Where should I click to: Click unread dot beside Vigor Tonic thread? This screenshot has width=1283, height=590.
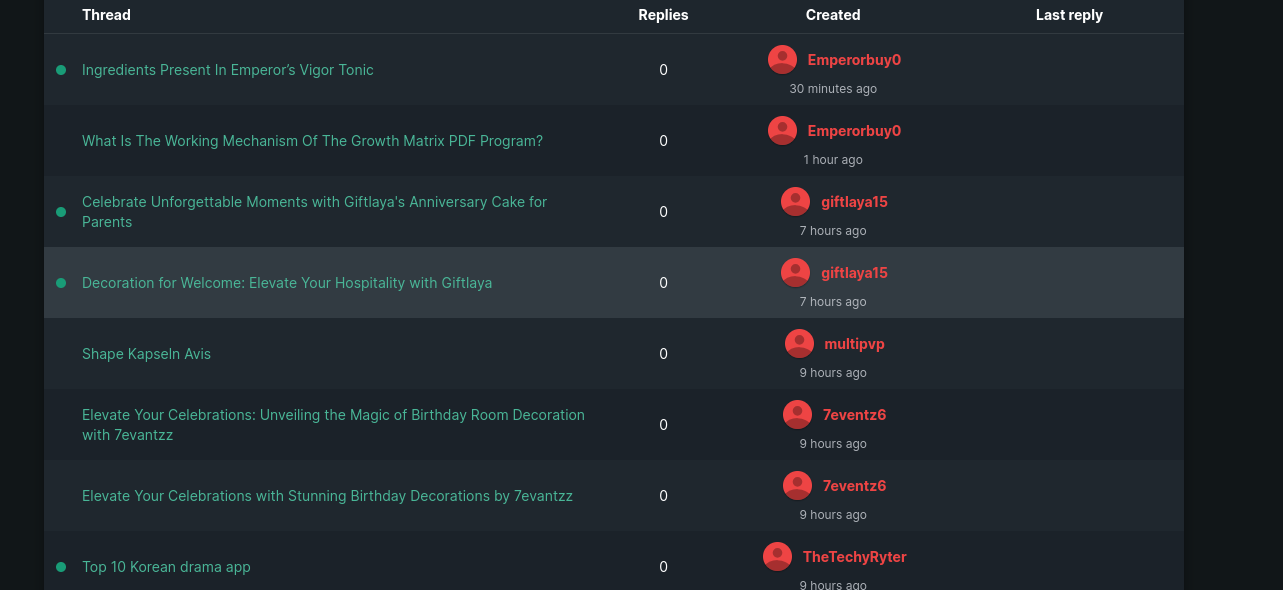click(x=61, y=70)
